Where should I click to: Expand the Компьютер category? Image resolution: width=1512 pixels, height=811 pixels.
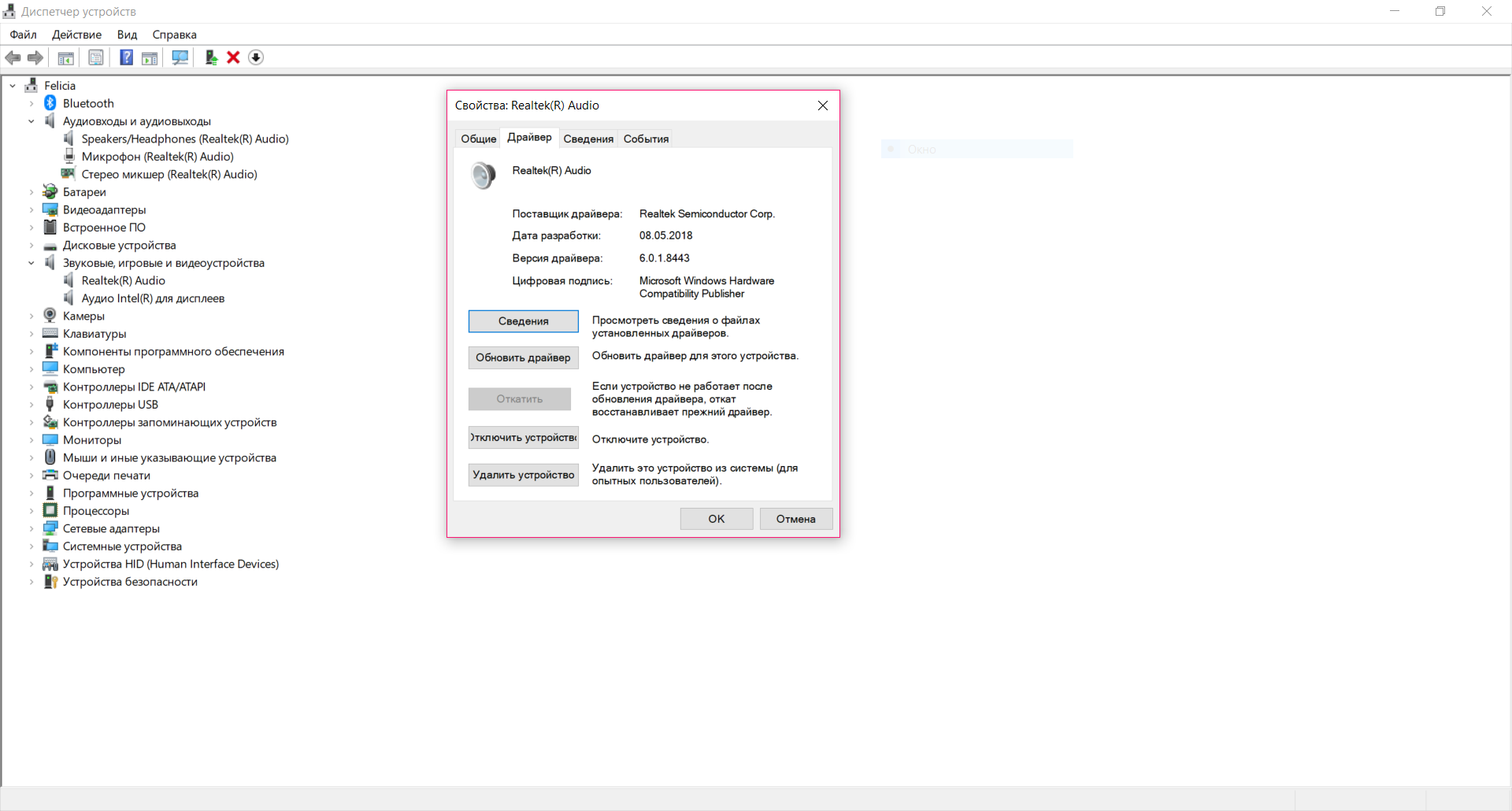tap(31, 369)
